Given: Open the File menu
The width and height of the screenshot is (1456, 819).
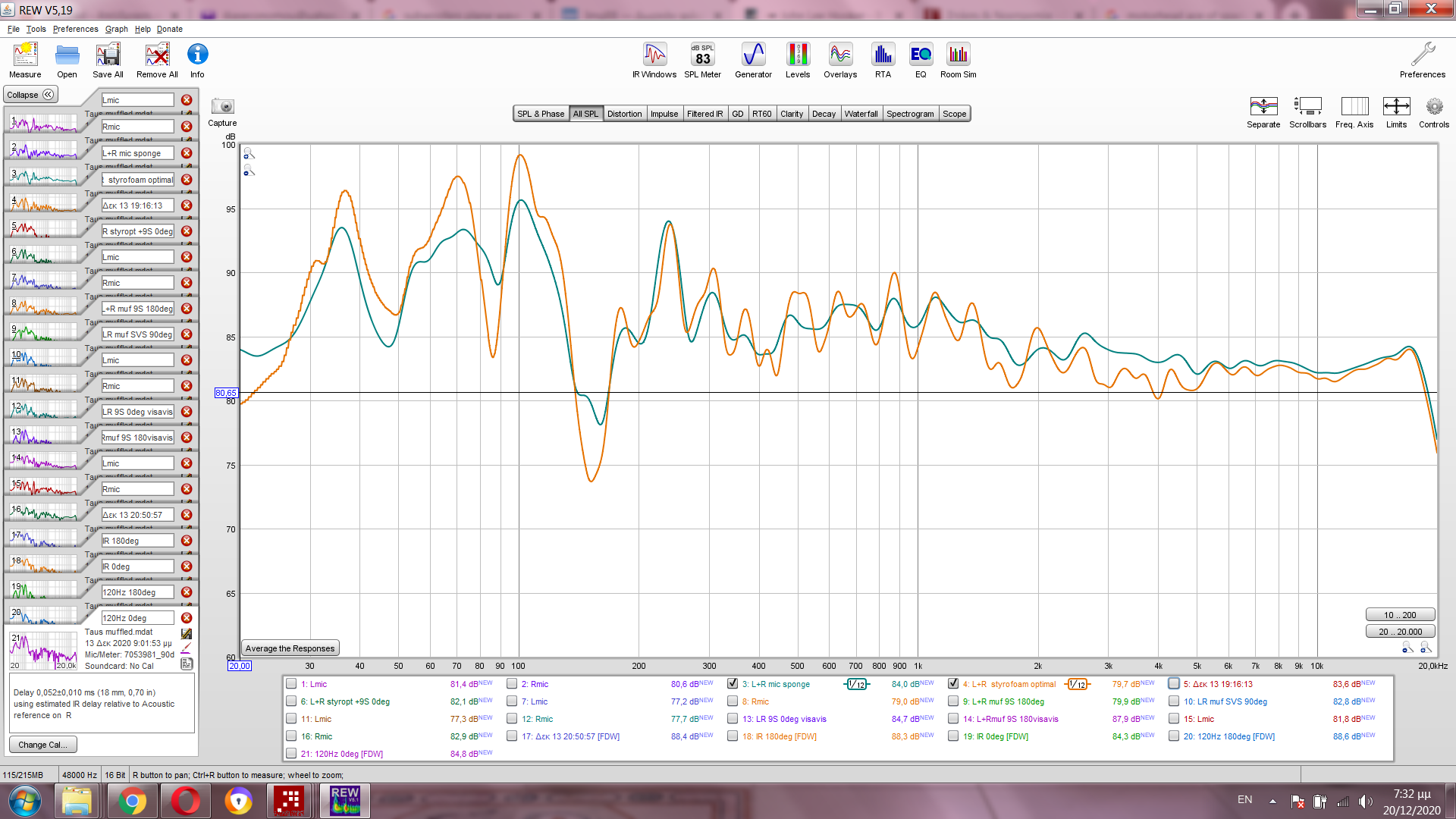Looking at the screenshot, I should click(x=14, y=29).
